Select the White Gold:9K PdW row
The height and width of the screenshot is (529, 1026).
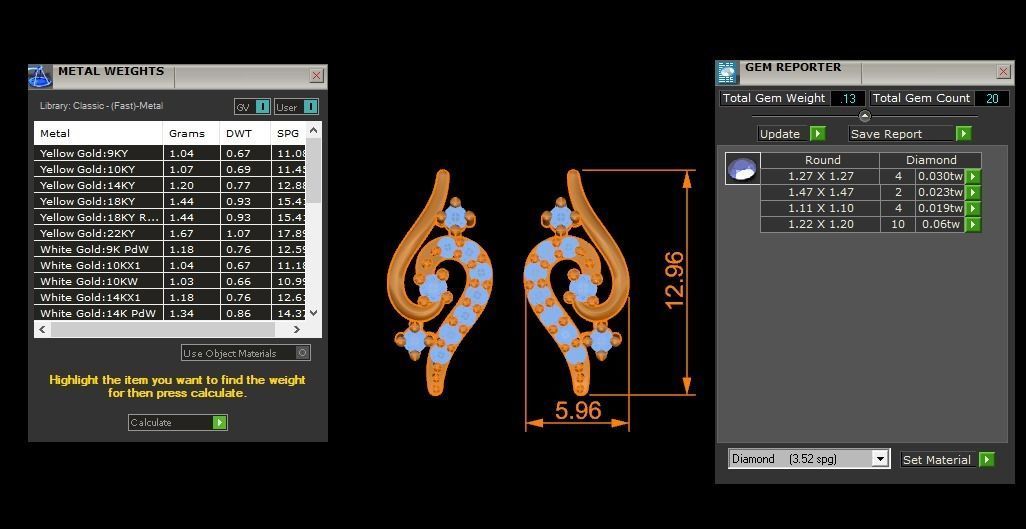coord(170,249)
